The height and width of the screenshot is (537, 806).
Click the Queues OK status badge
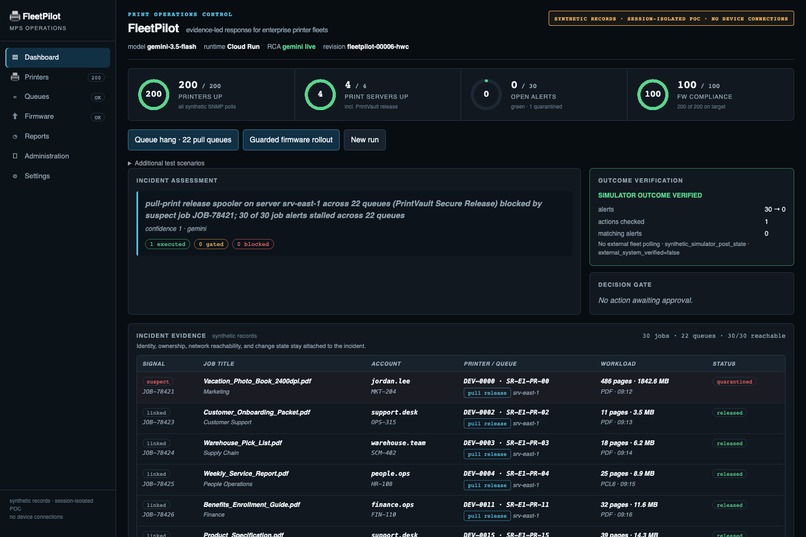(98, 97)
